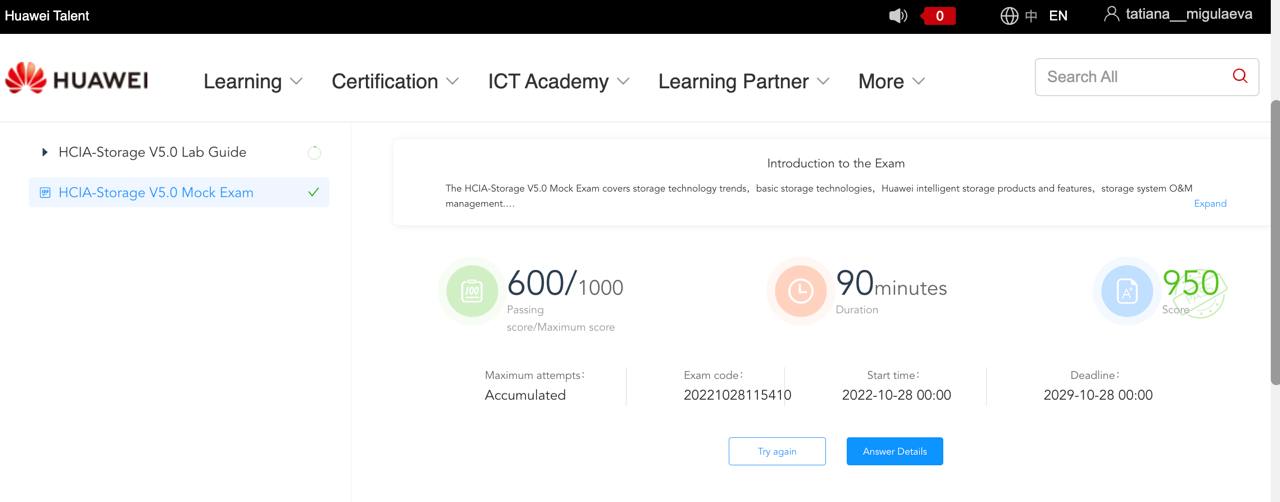The height and width of the screenshot is (502, 1280).
Task: Expand the HCIA-Storage V5.0 Lab Guide item
Action: 44,152
